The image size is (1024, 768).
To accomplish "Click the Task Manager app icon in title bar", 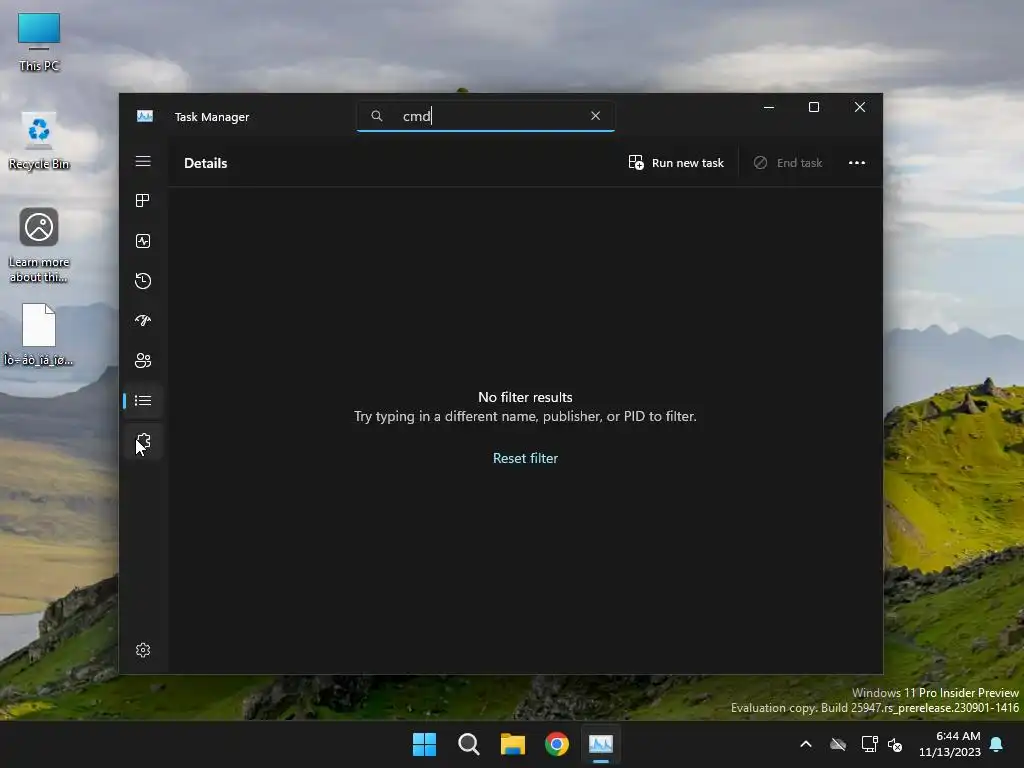I will (144, 116).
